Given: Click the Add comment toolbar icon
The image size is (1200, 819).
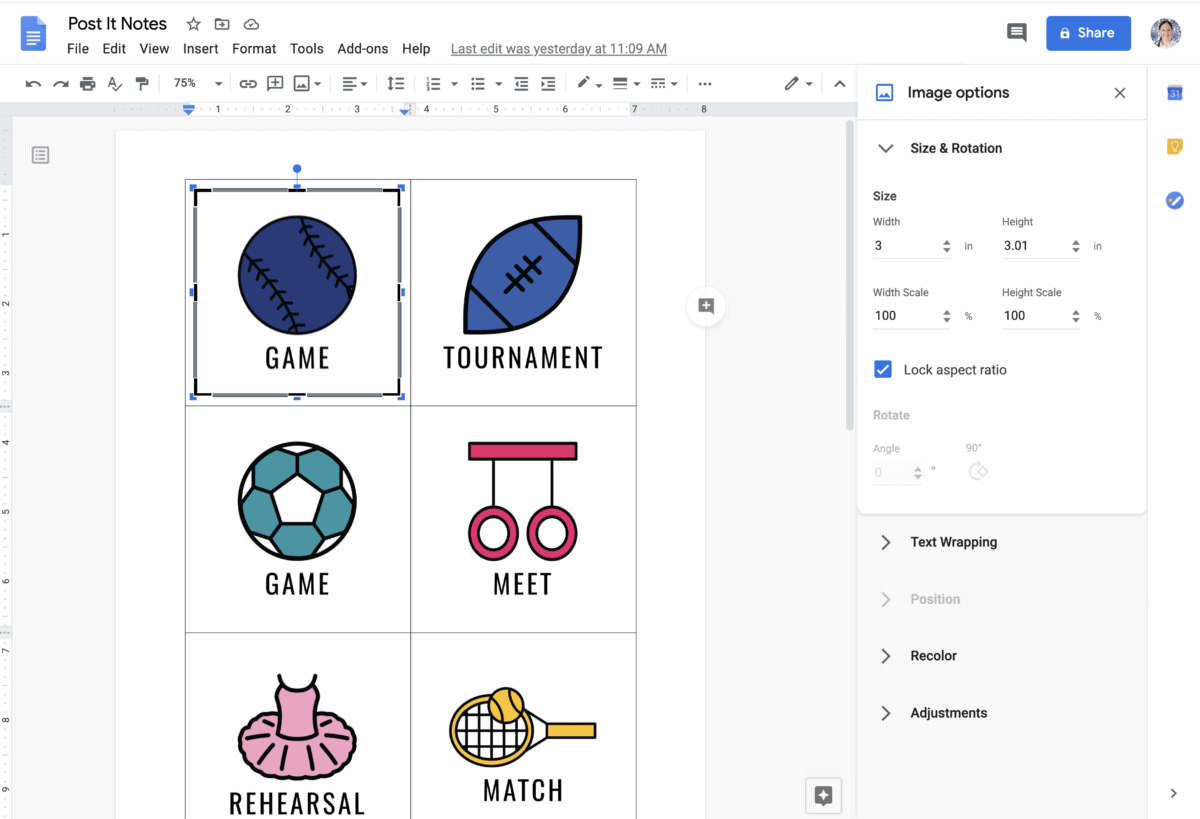Looking at the screenshot, I should click(275, 84).
